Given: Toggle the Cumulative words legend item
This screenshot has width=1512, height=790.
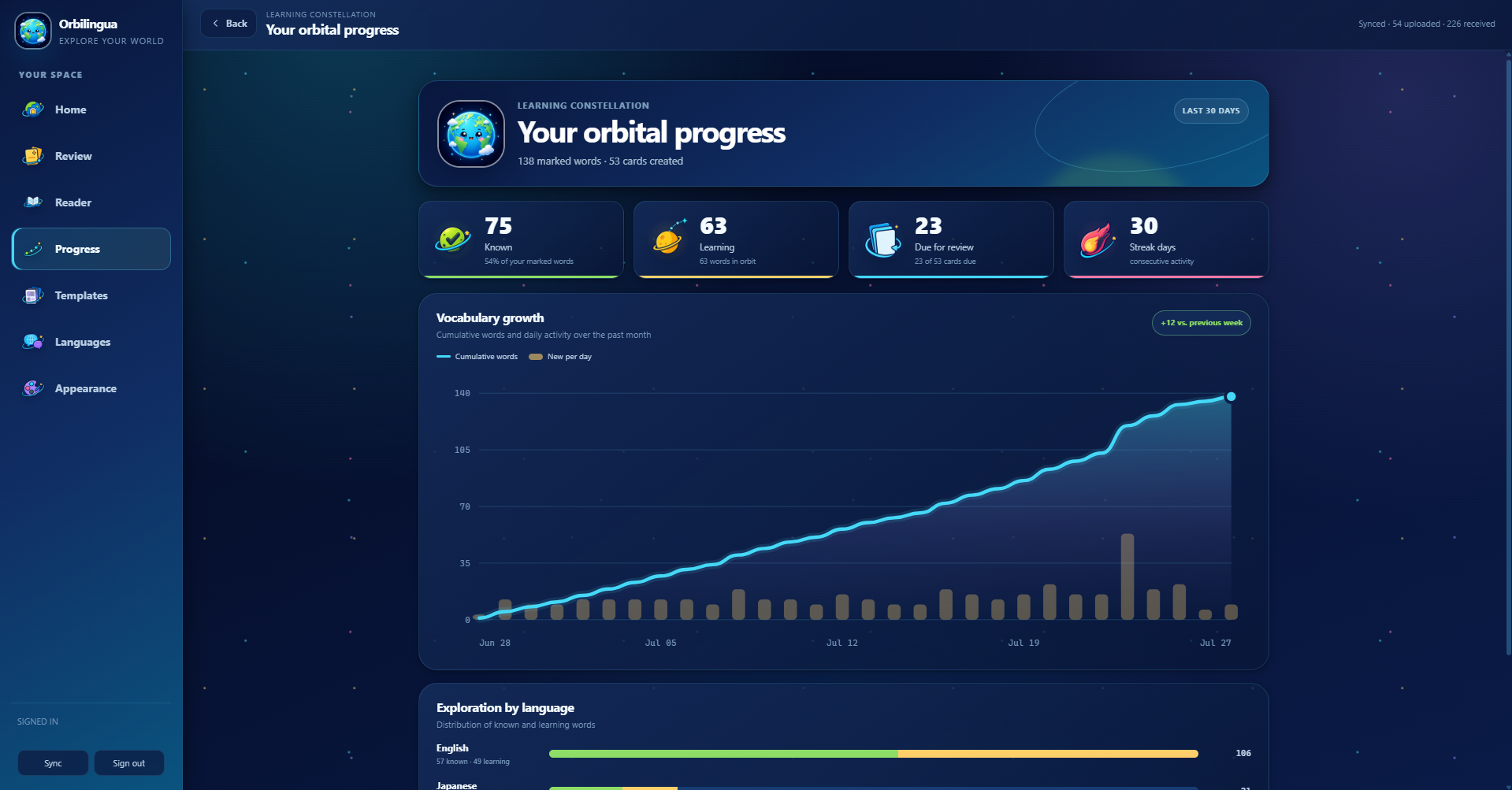Looking at the screenshot, I should [477, 357].
